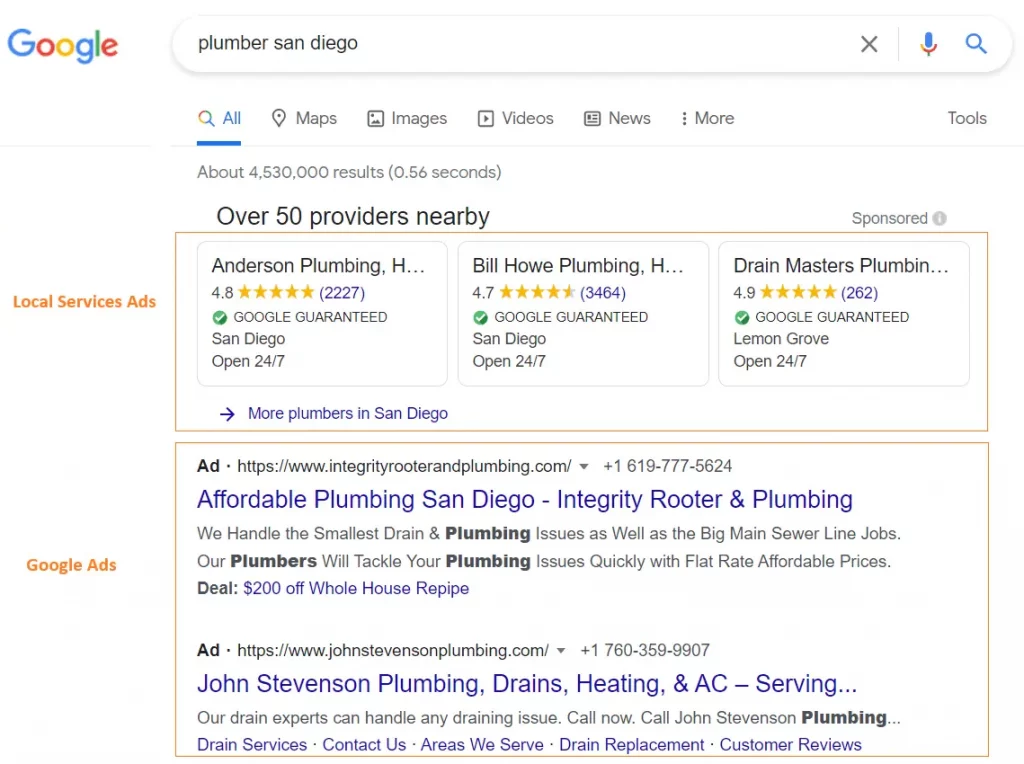
Task: Clear the search box with X icon
Action: [x=869, y=44]
